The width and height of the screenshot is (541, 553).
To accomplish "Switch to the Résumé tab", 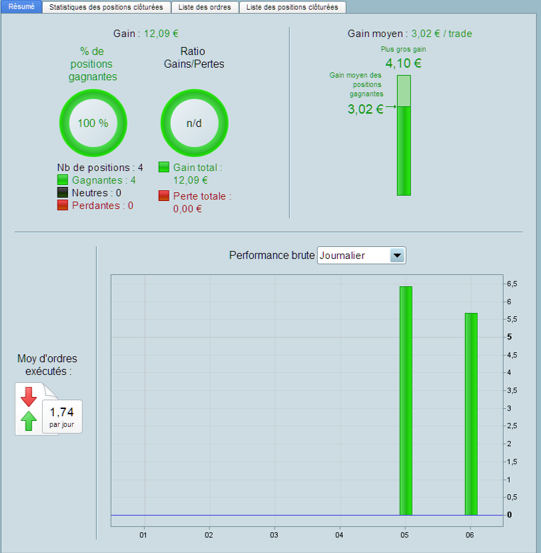I will [22, 7].
